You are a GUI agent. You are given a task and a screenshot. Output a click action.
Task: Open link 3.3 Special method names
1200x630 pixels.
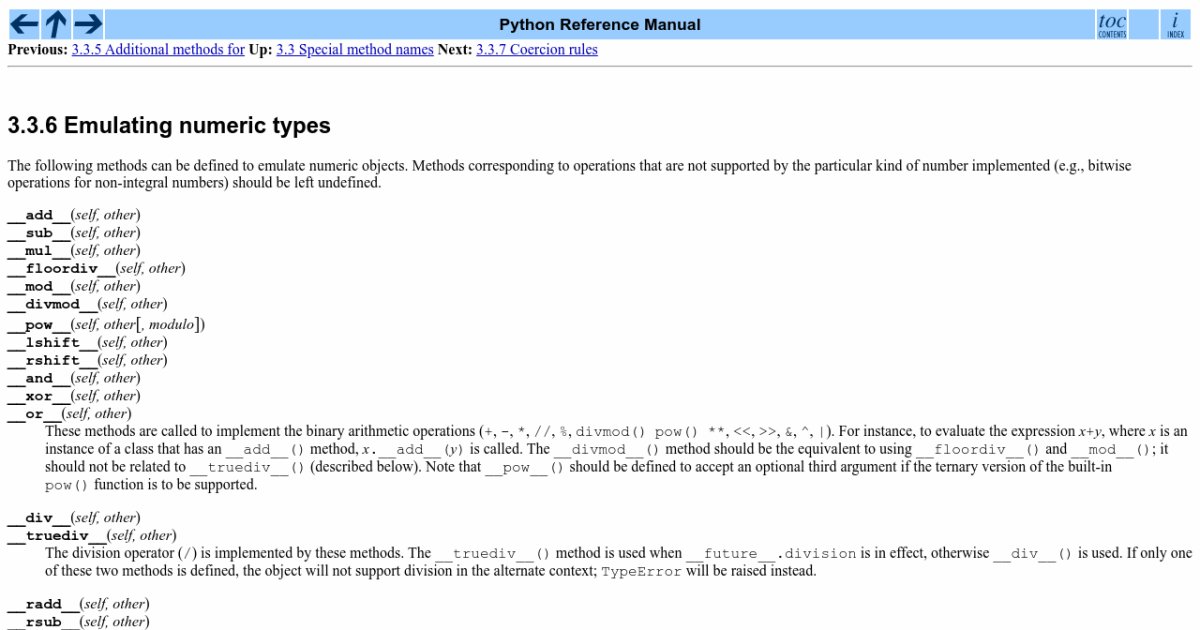(x=355, y=49)
